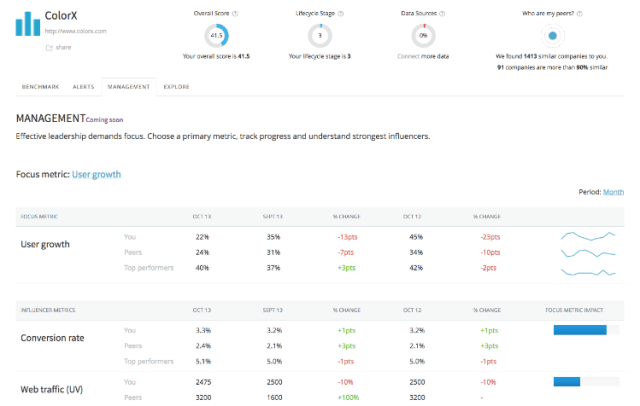Open the User growth focus metric selector

point(96,174)
